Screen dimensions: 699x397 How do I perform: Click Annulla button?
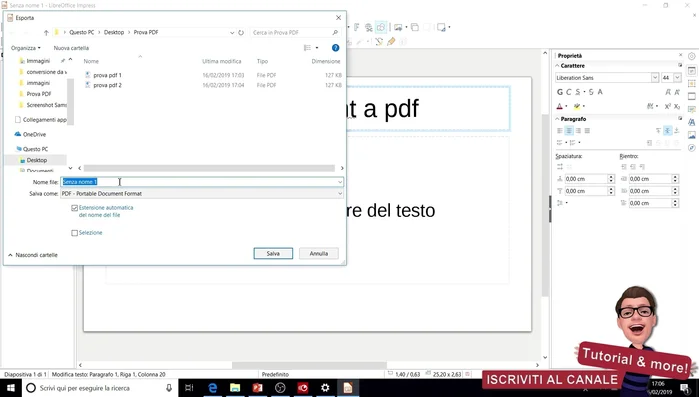[319, 254]
